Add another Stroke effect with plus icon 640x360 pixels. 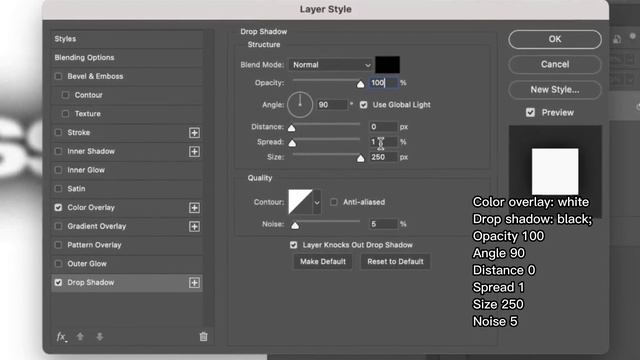[194, 133]
